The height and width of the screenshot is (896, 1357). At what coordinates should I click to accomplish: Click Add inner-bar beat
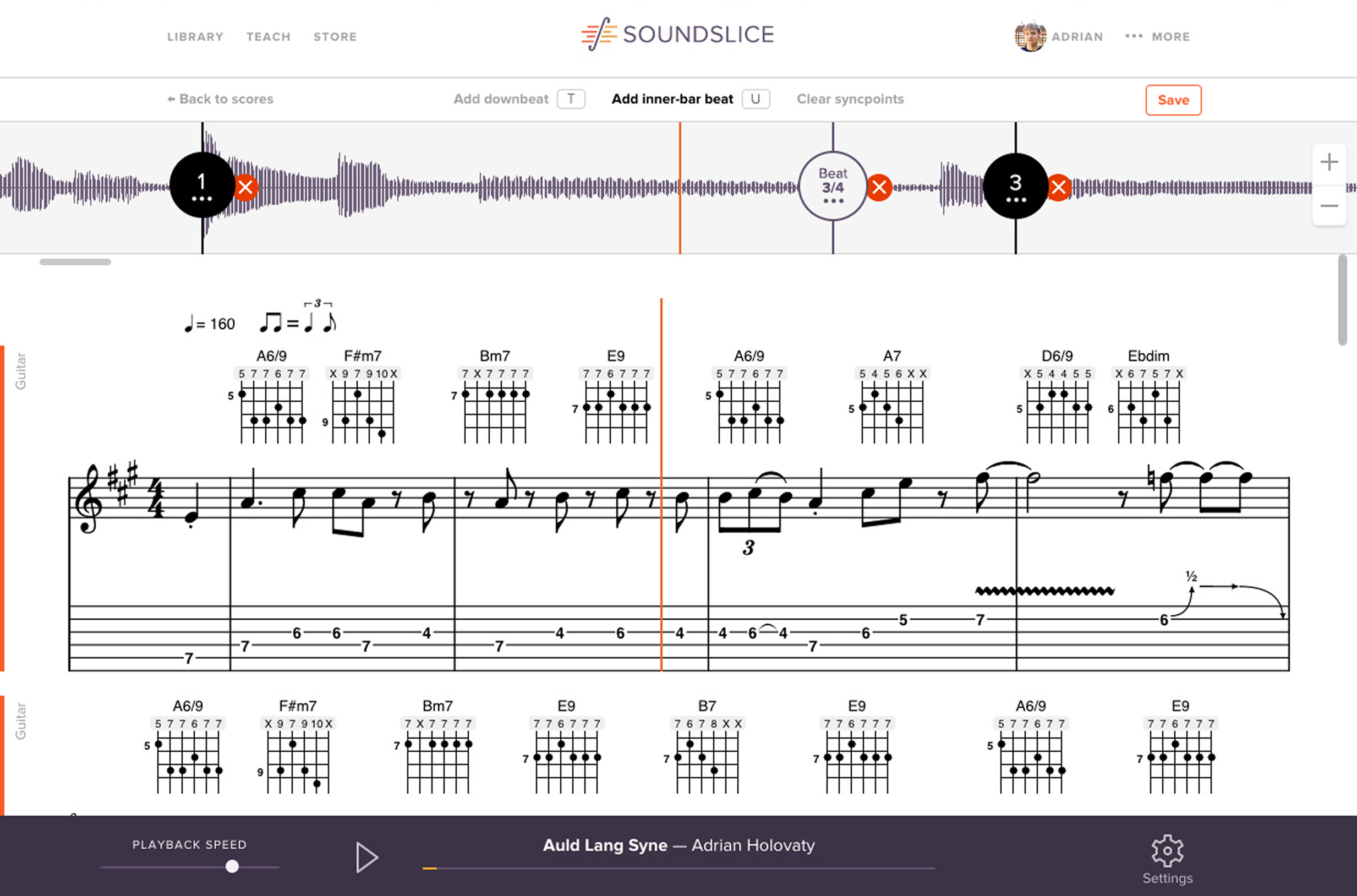[672, 99]
